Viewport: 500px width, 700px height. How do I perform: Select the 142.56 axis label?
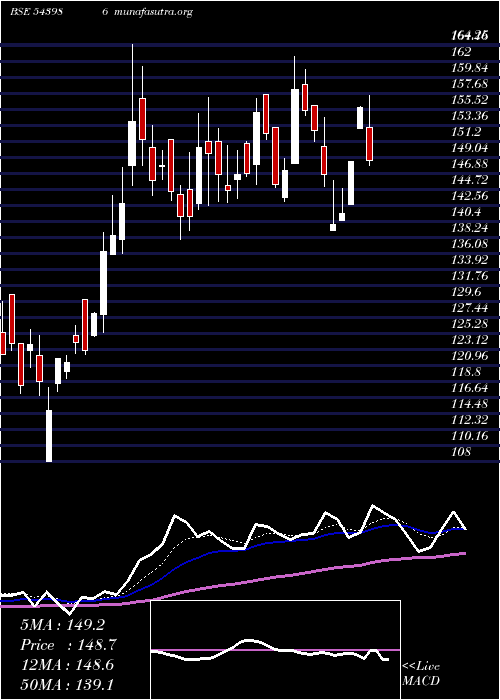click(469, 196)
